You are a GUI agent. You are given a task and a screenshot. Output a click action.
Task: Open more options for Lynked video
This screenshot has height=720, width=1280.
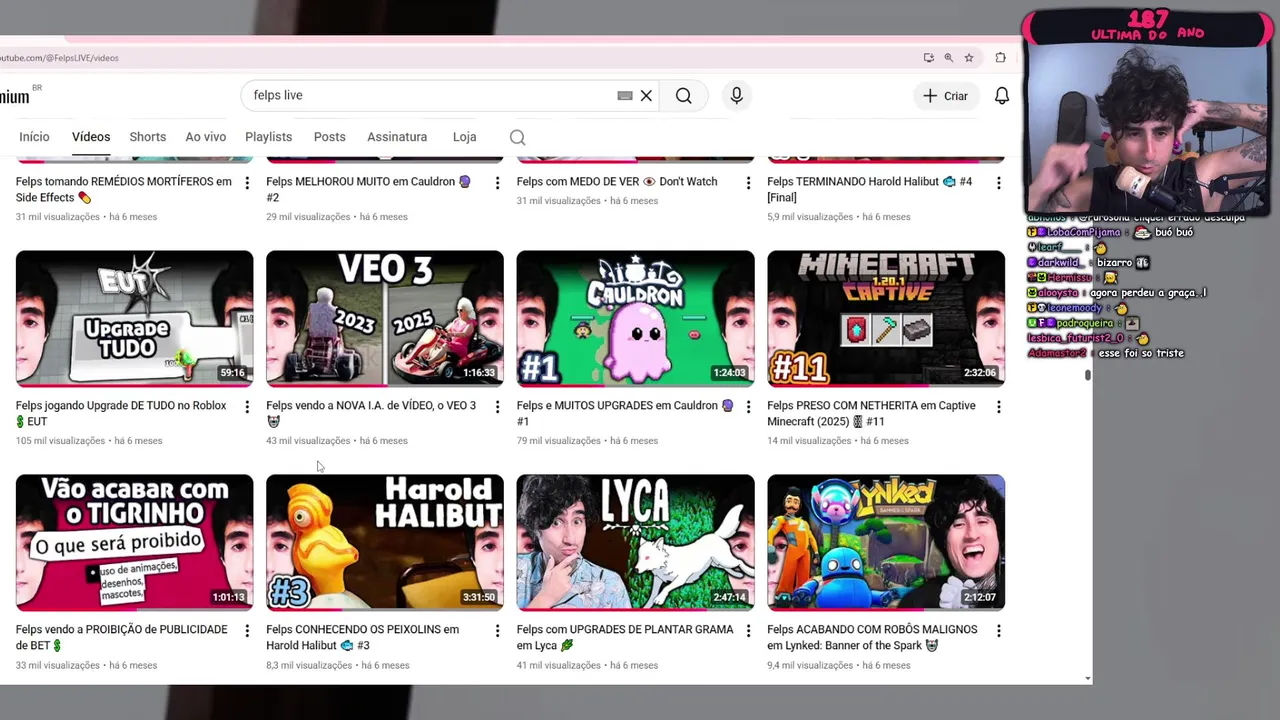click(x=998, y=631)
